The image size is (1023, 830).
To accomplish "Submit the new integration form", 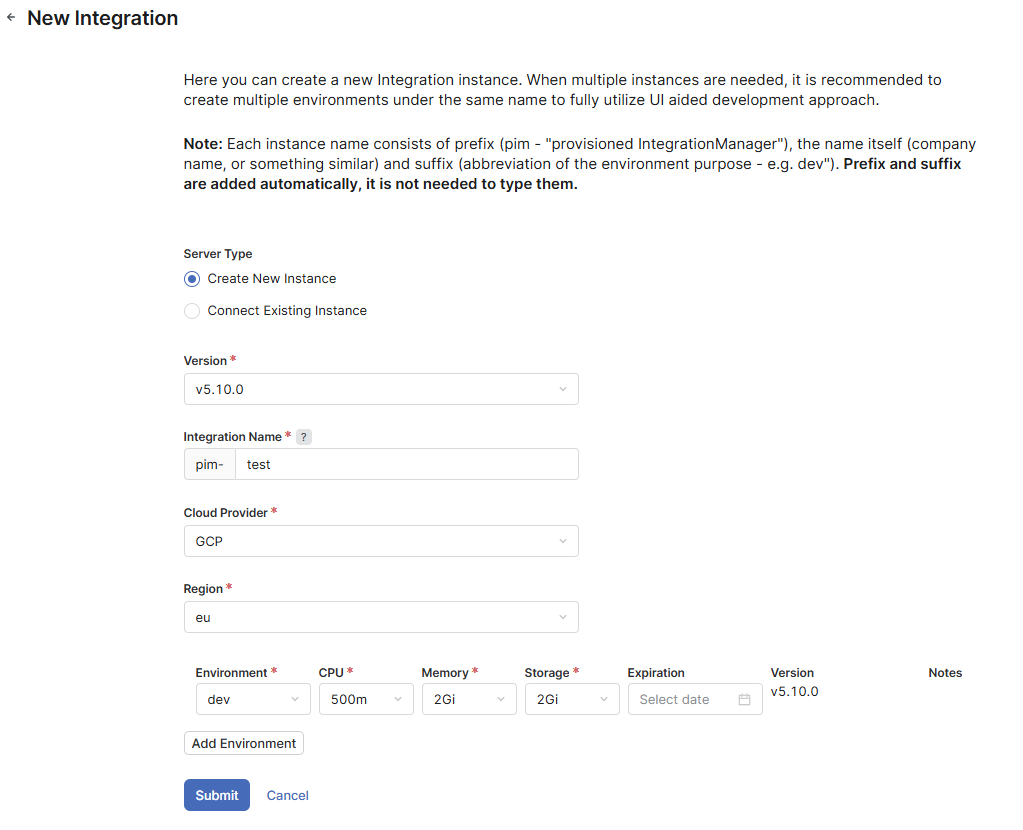I will pyautogui.click(x=217, y=795).
